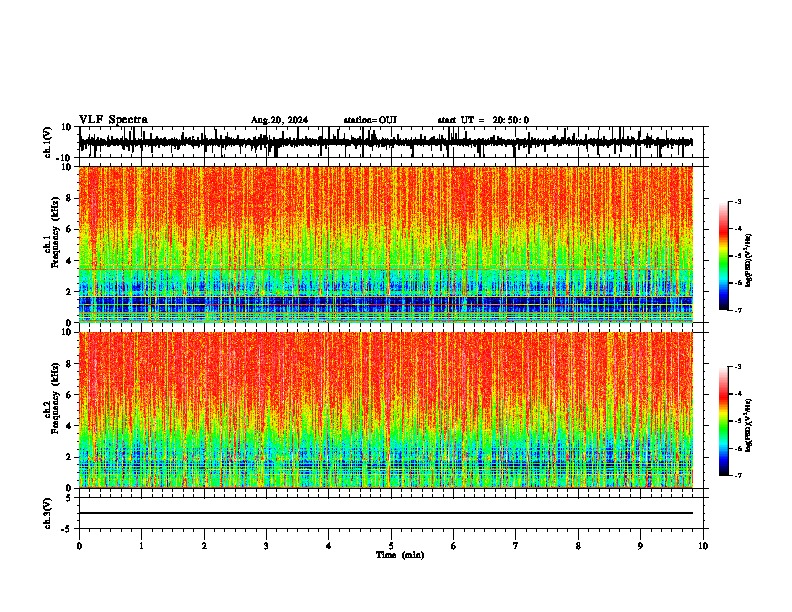
Task: Click the 'Time (min)' axis label
Action: [400, 555]
